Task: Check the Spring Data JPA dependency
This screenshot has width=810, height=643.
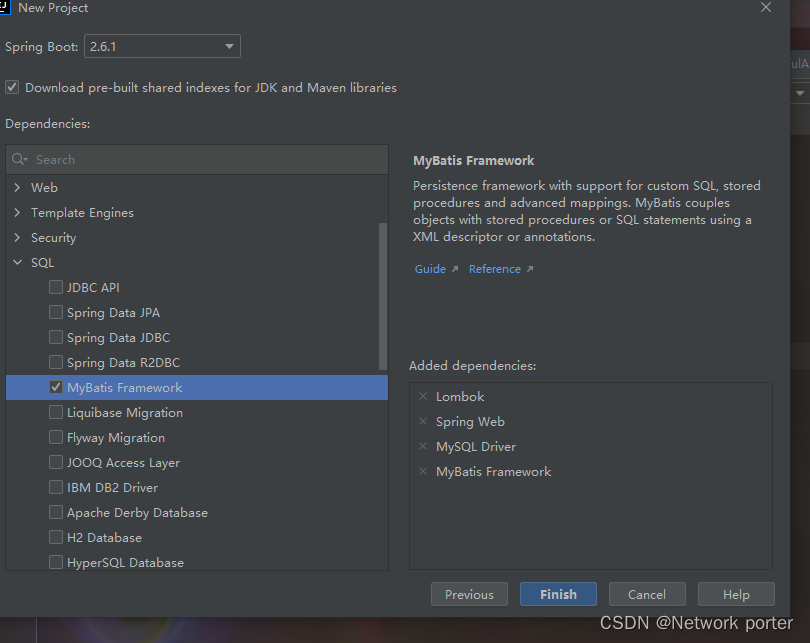Action: point(56,312)
